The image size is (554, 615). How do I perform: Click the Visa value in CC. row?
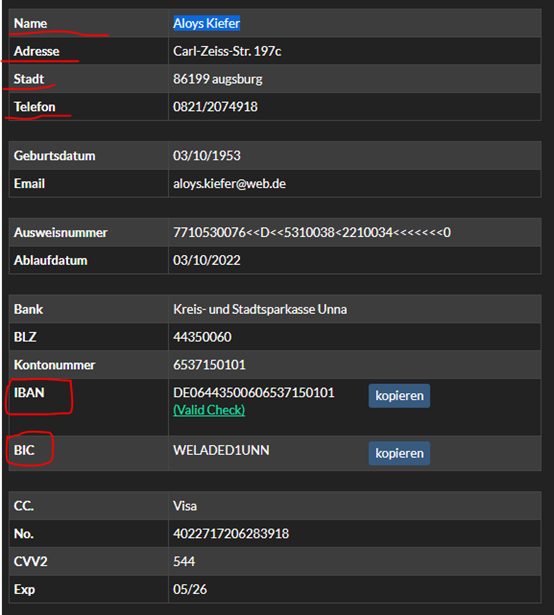coord(185,506)
